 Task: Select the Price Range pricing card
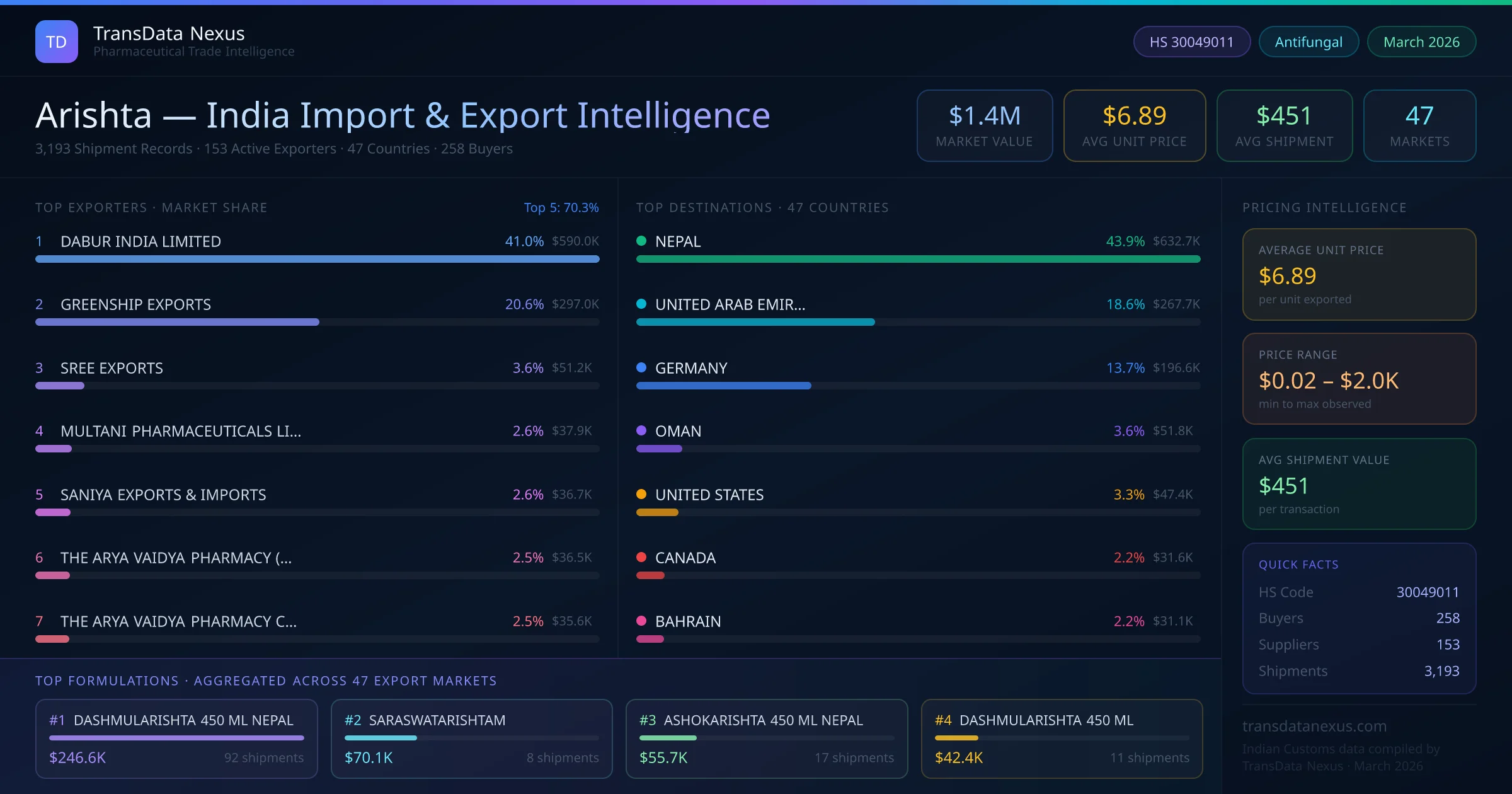tap(1359, 379)
